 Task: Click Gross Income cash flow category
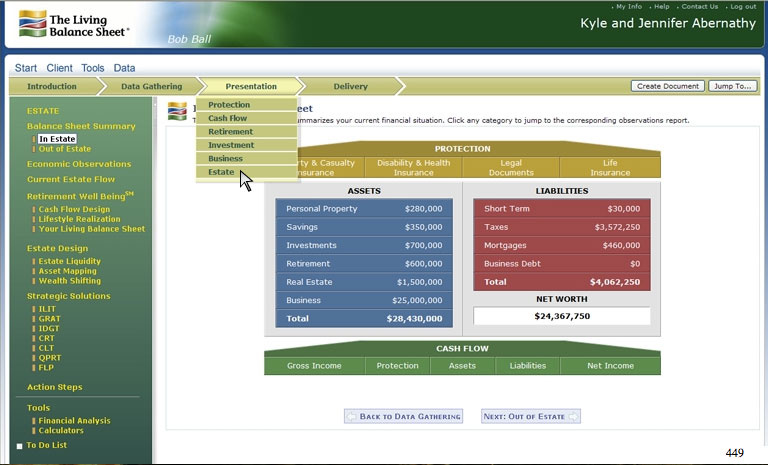click(314, 366)
